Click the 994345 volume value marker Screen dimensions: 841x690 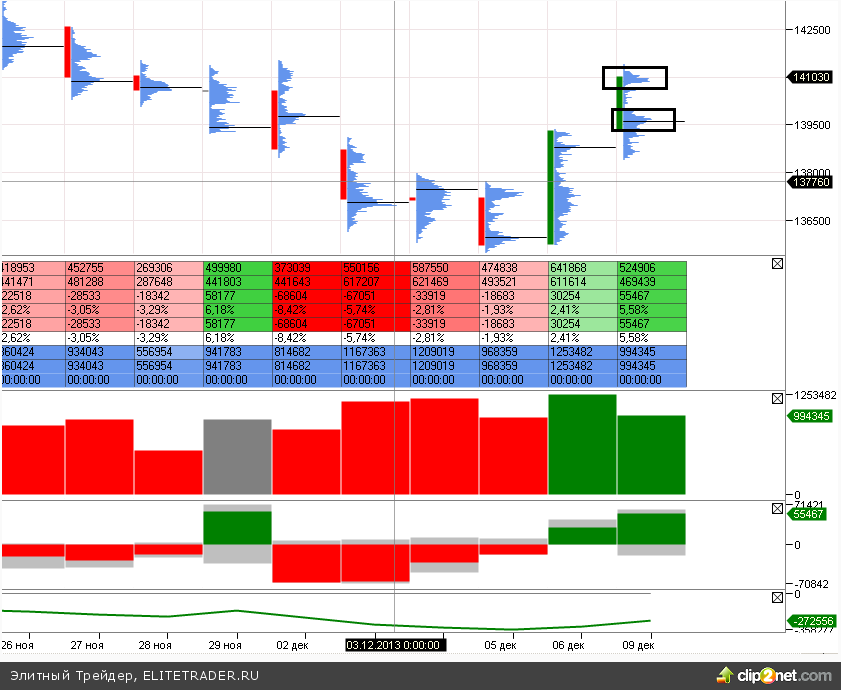click(810, 416)
